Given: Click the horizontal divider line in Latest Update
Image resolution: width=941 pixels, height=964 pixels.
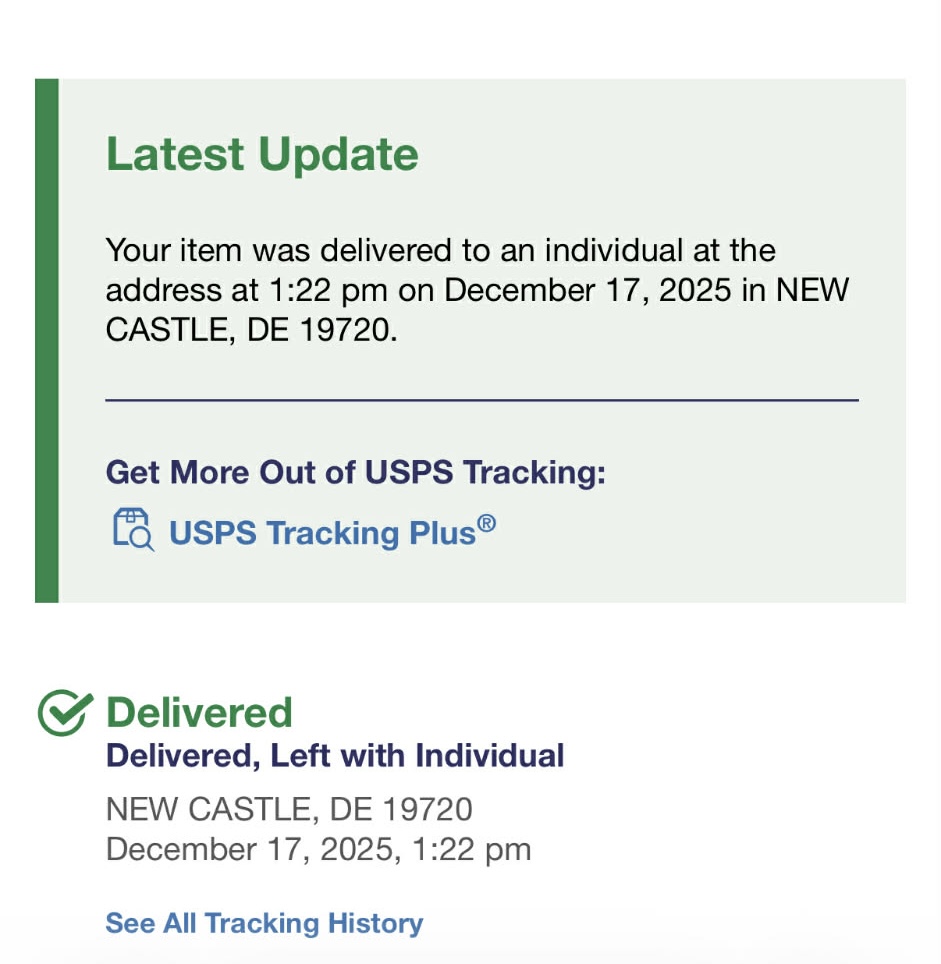Looking at the screenshot, I should (481, 401).
